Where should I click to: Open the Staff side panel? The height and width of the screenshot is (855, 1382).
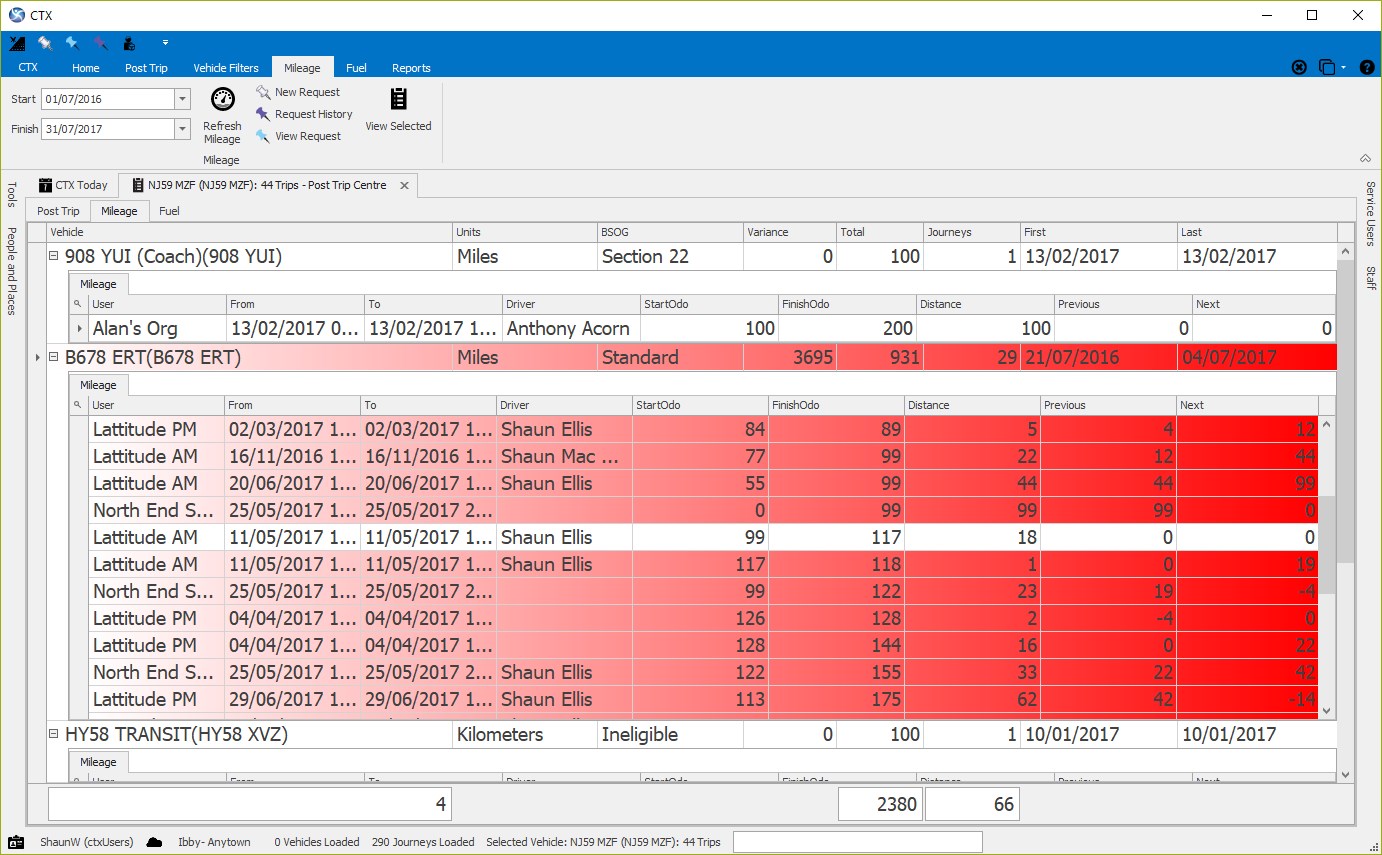(1370, 278)
